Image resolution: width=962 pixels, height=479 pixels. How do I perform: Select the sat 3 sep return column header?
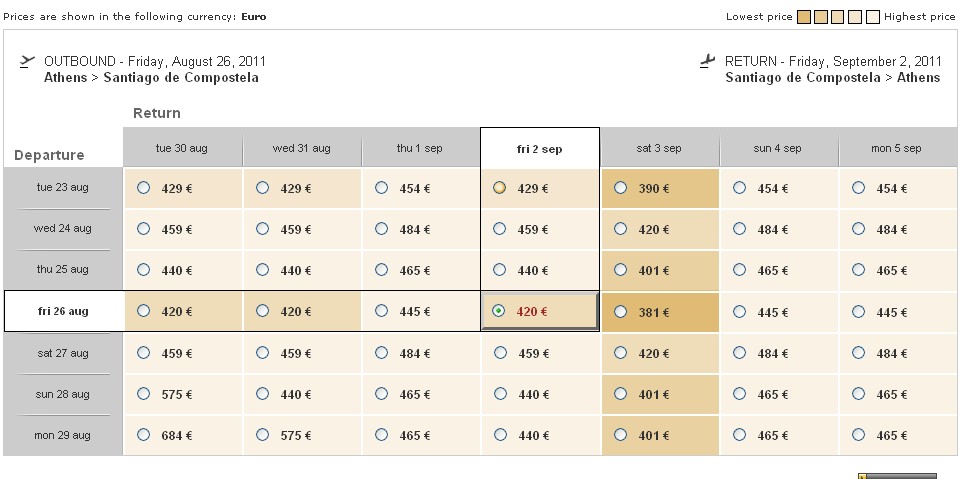[659, 148]
